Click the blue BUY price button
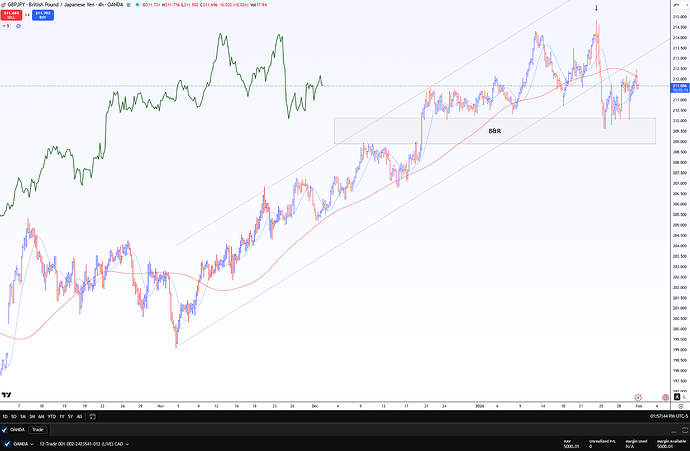 (x=43, y=15)
